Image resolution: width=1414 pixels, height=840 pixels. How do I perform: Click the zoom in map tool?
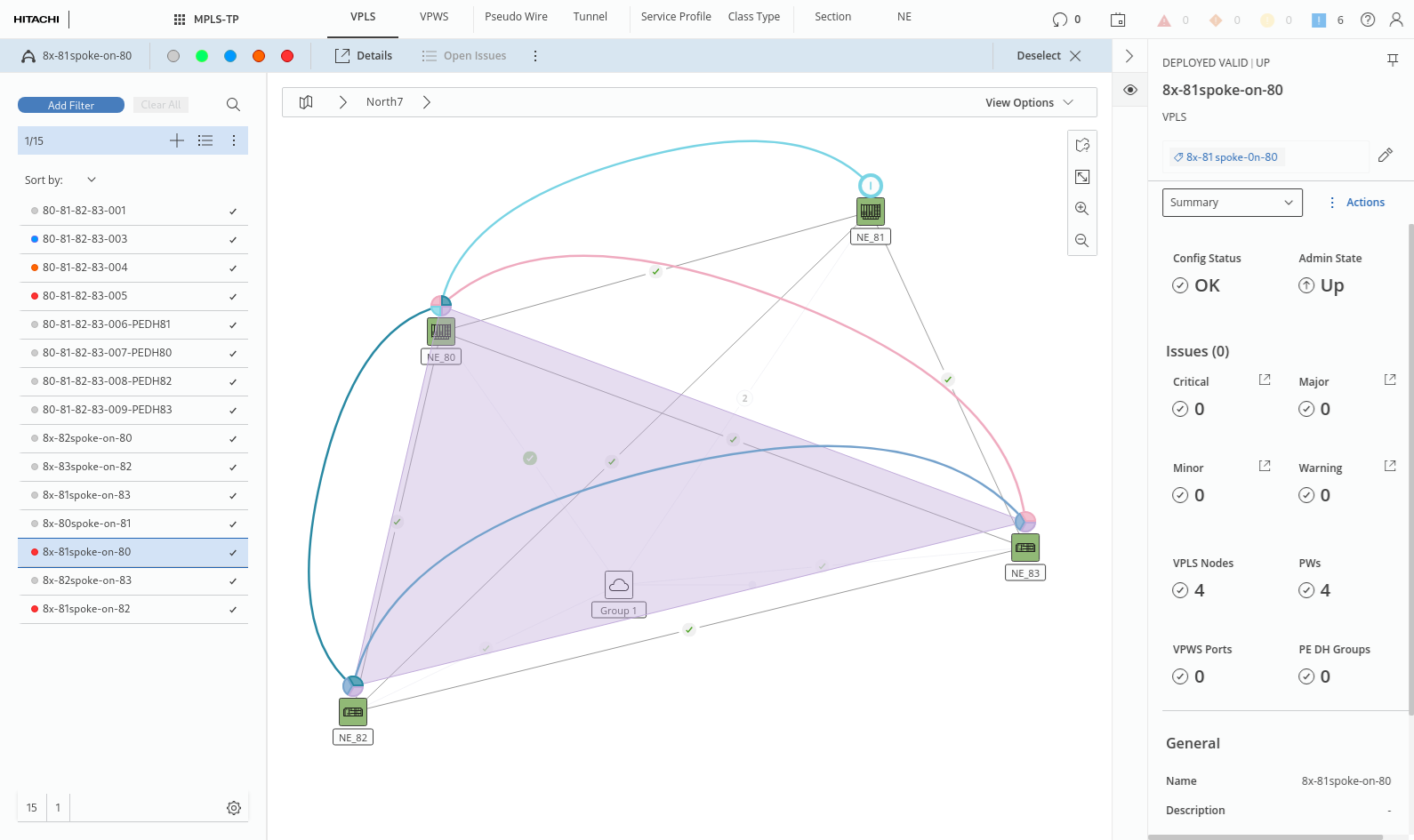pos(1081,209)
